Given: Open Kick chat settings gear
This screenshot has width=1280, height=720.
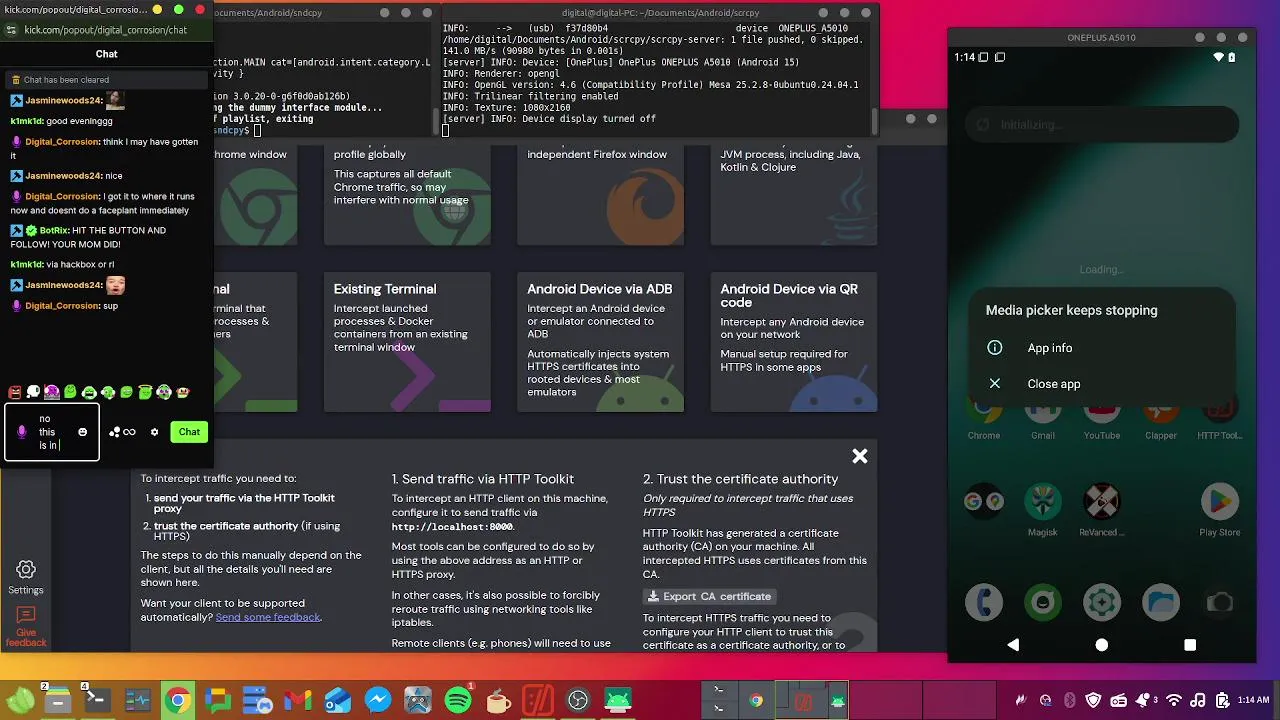Looking at the screenshot, I should click(x=154, y=432).
